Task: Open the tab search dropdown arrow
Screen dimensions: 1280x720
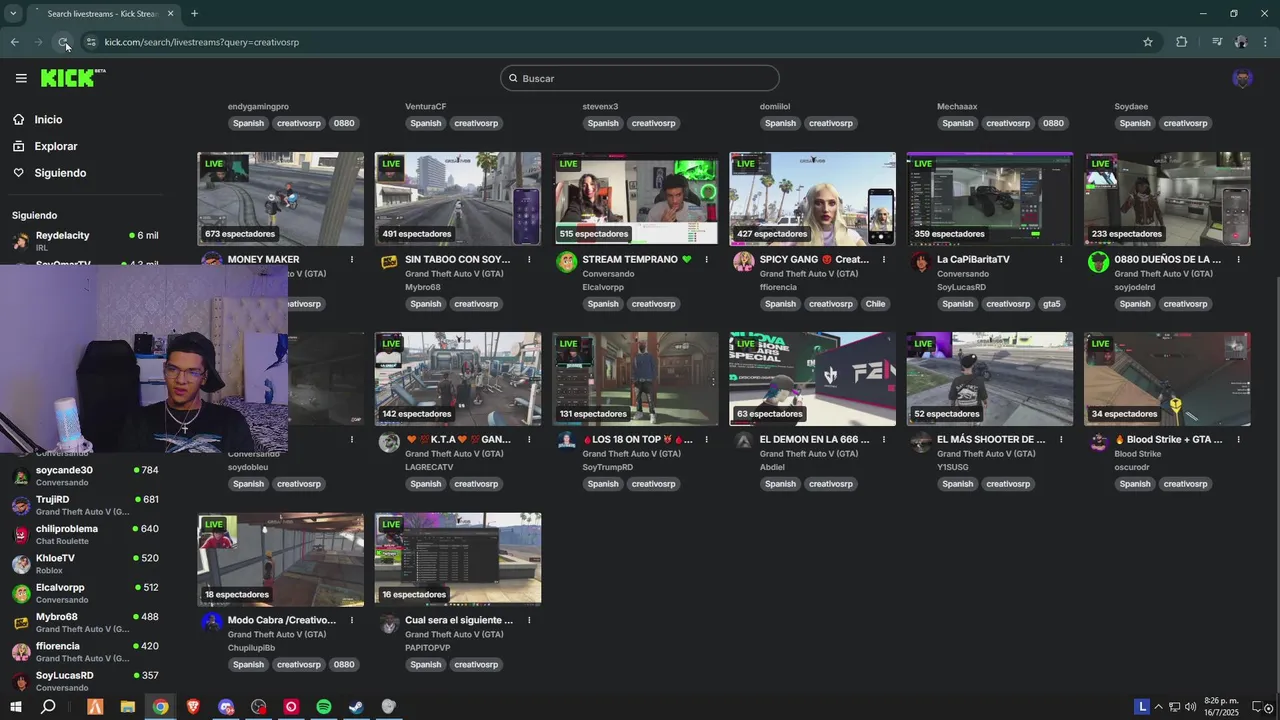Action: point(13,14)
